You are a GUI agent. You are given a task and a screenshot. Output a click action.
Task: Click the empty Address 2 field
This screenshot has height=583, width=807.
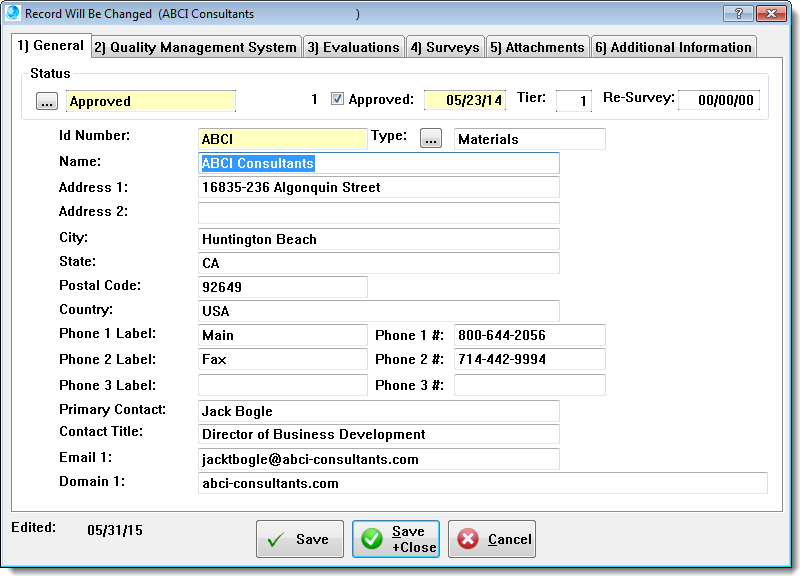click(x=379, y=212)
